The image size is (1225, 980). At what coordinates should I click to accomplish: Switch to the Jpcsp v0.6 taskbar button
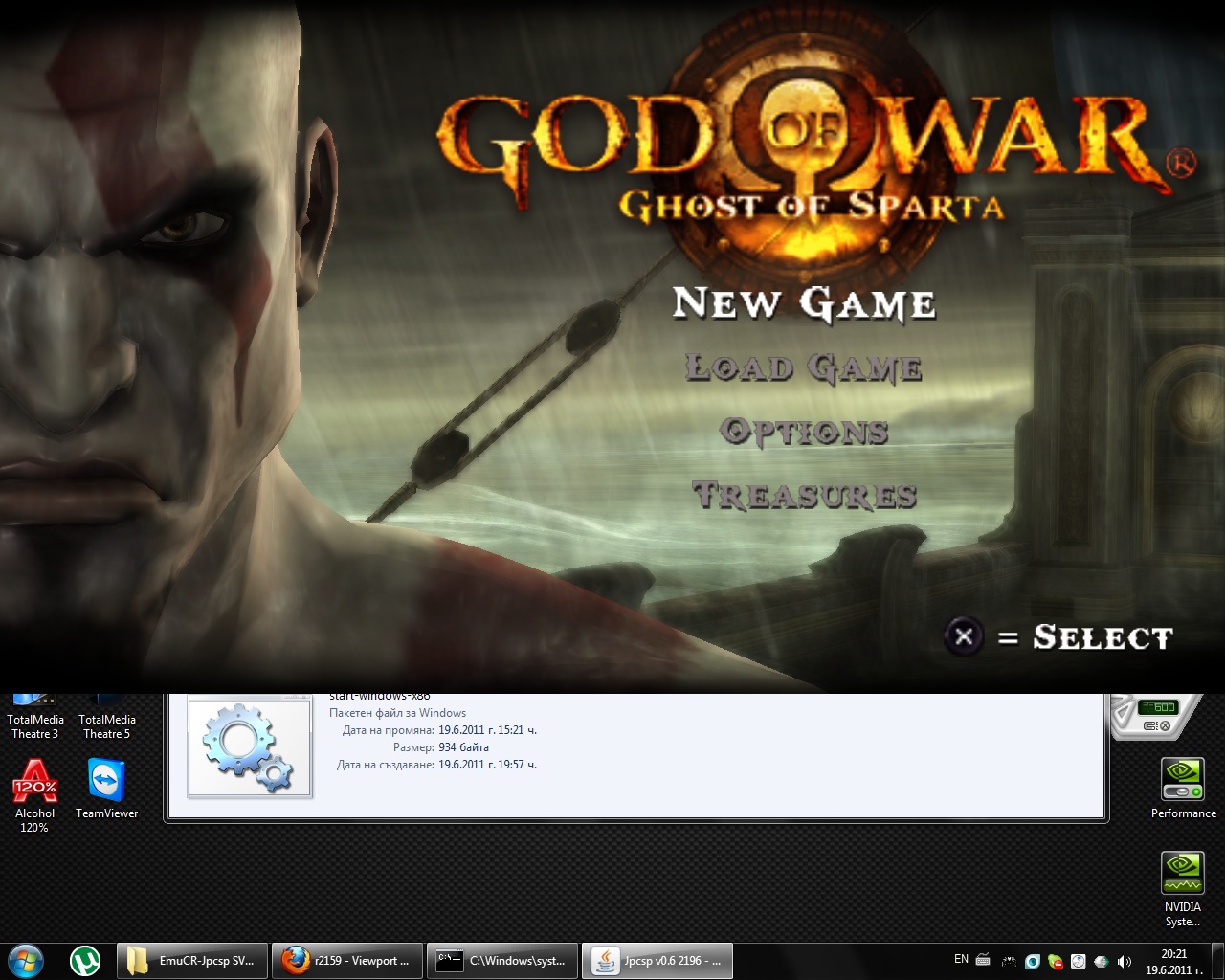(657, 960)
